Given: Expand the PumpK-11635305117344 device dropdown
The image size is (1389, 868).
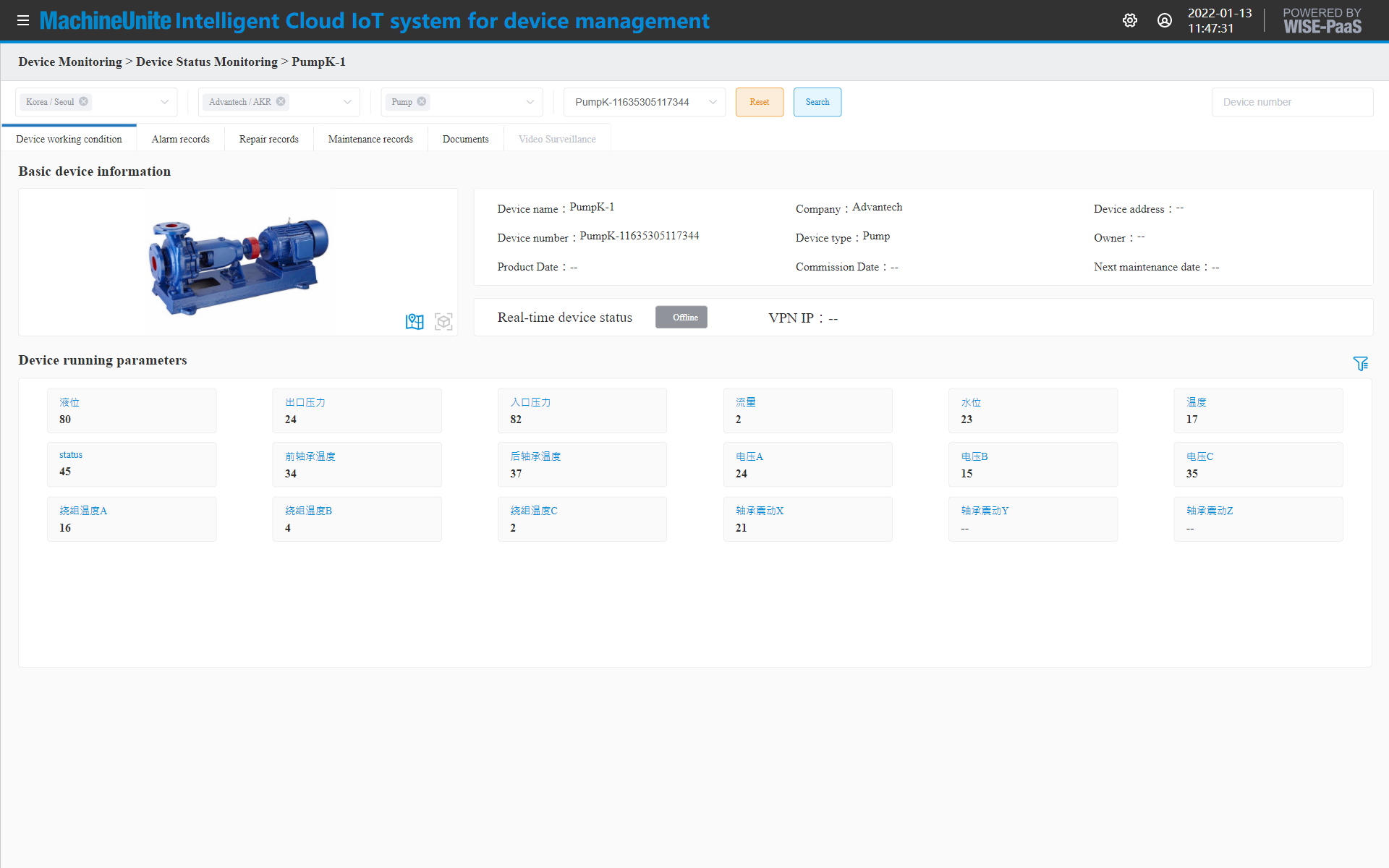Looking at the screenshot, I should (x=713, y=102).
